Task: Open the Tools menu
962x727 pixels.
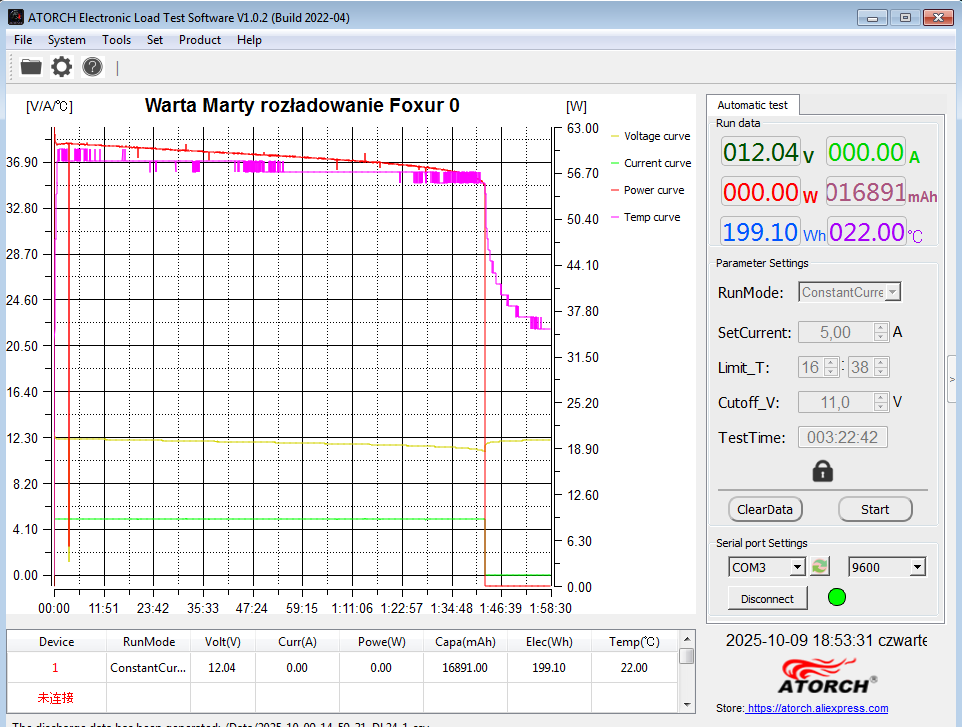Action: tap(116, 40)
